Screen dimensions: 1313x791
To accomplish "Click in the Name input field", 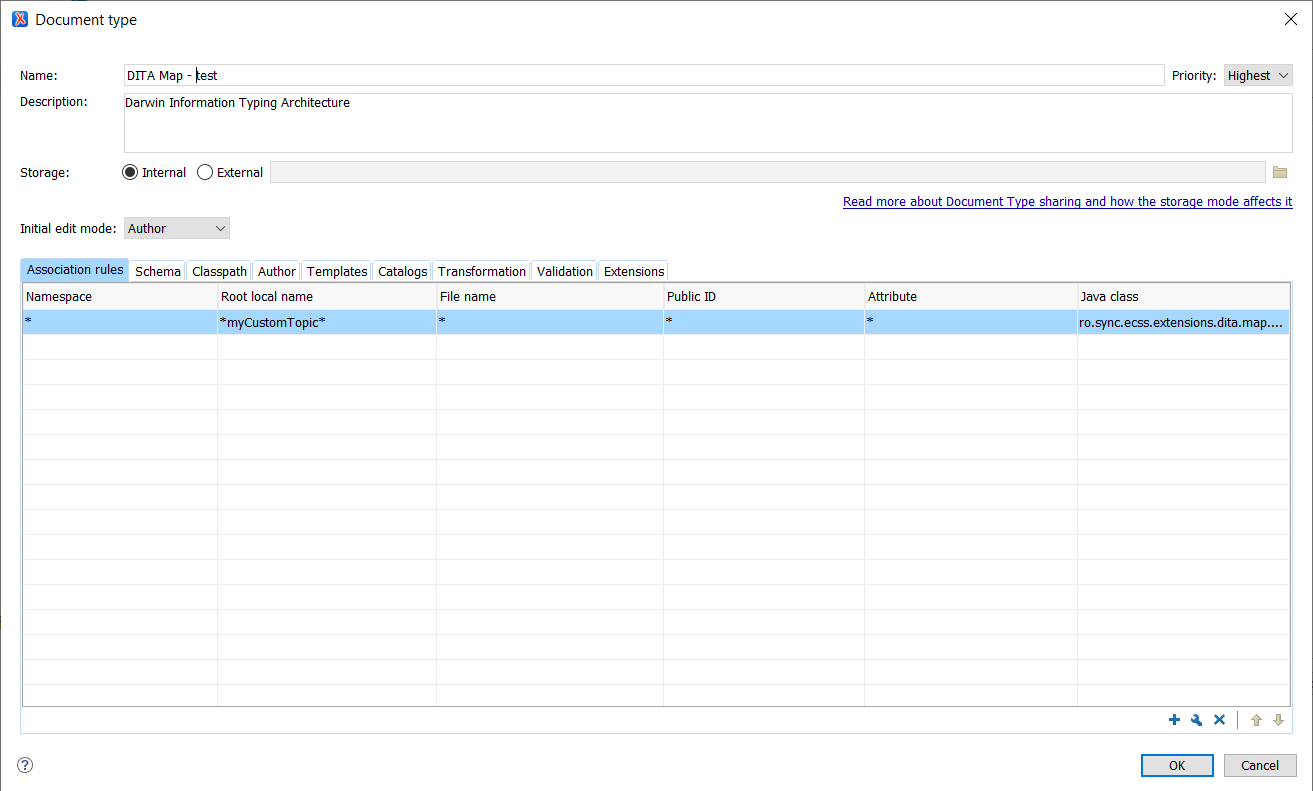I will click(x=644, y=75).
